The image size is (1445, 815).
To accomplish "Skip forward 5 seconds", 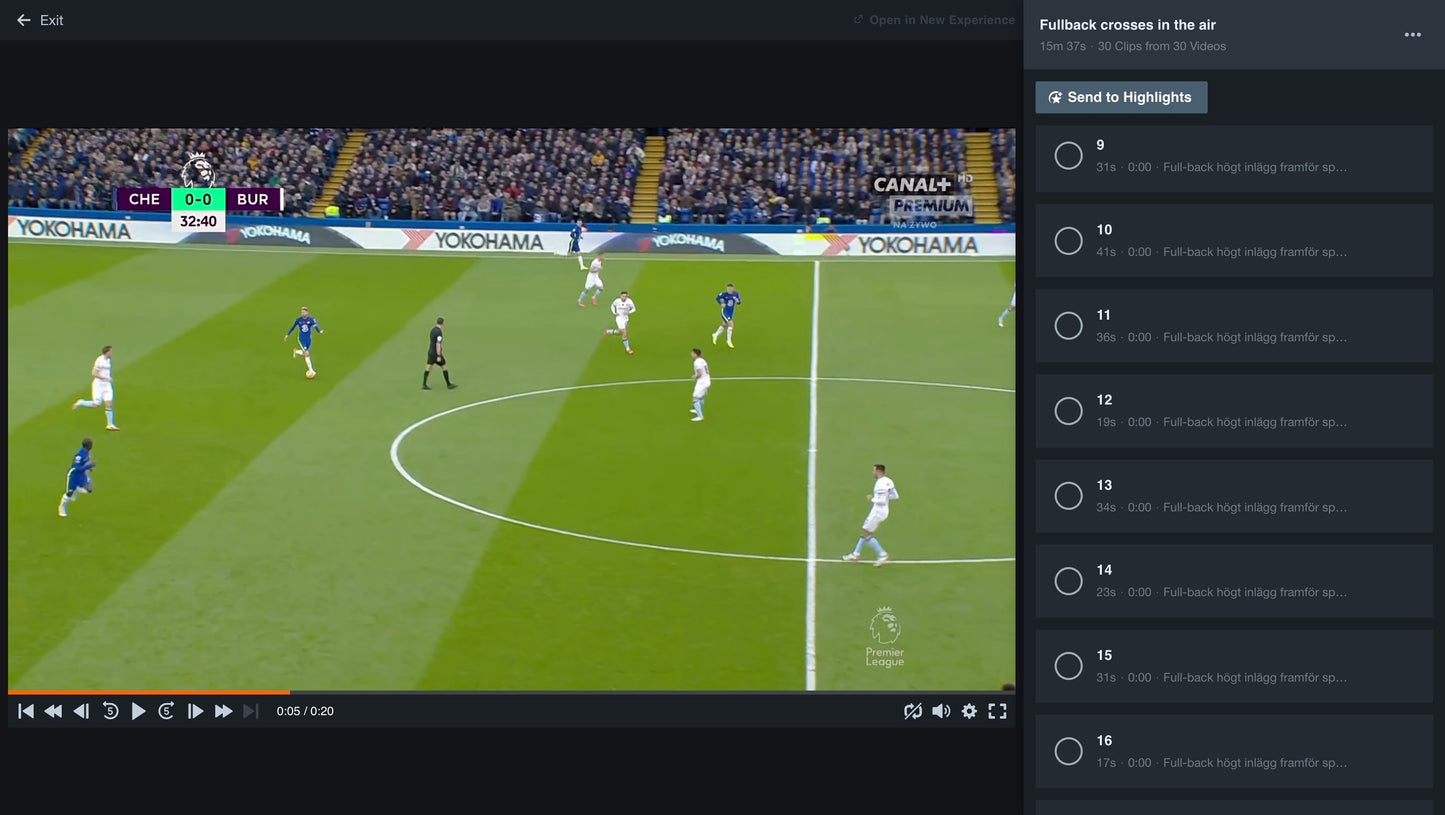I will (166, 710).
